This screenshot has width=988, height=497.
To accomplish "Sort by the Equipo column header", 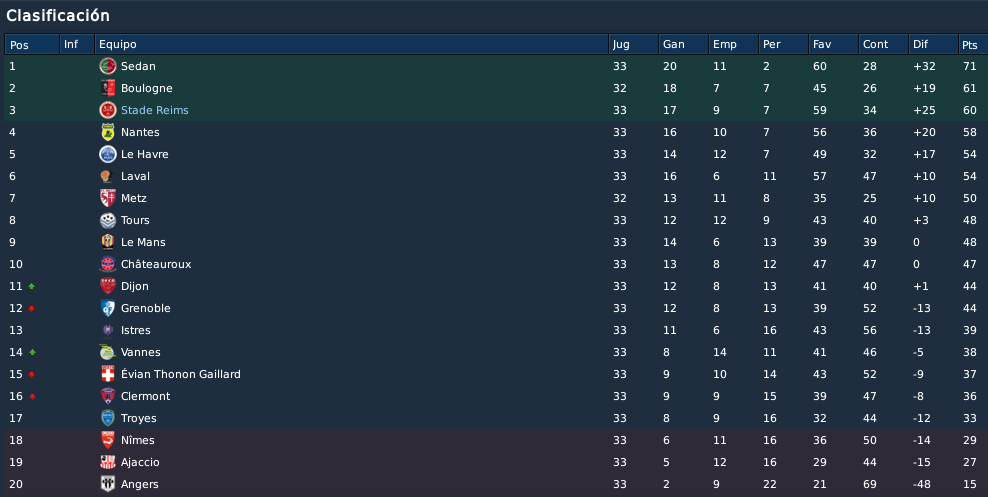I will pos(351,44).
